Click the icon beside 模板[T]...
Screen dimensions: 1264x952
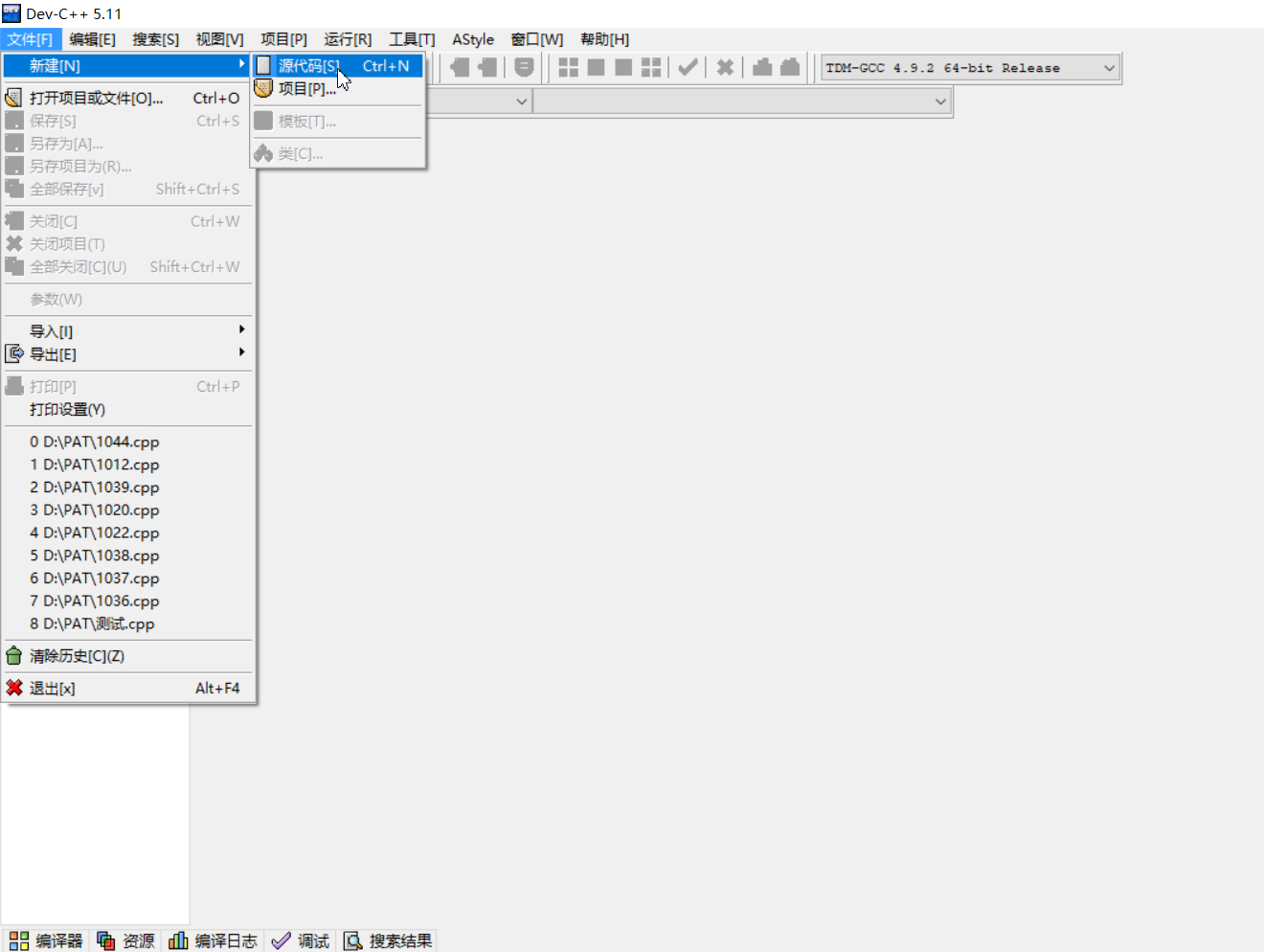point(263,121)
